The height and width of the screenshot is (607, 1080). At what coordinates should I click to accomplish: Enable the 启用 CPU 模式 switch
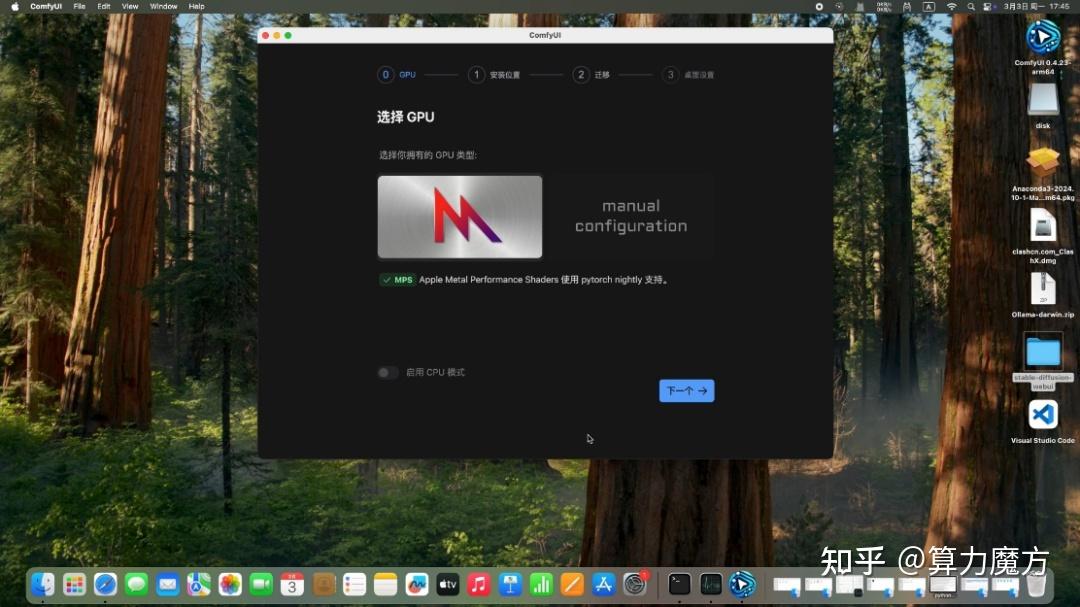pos(387,371)
